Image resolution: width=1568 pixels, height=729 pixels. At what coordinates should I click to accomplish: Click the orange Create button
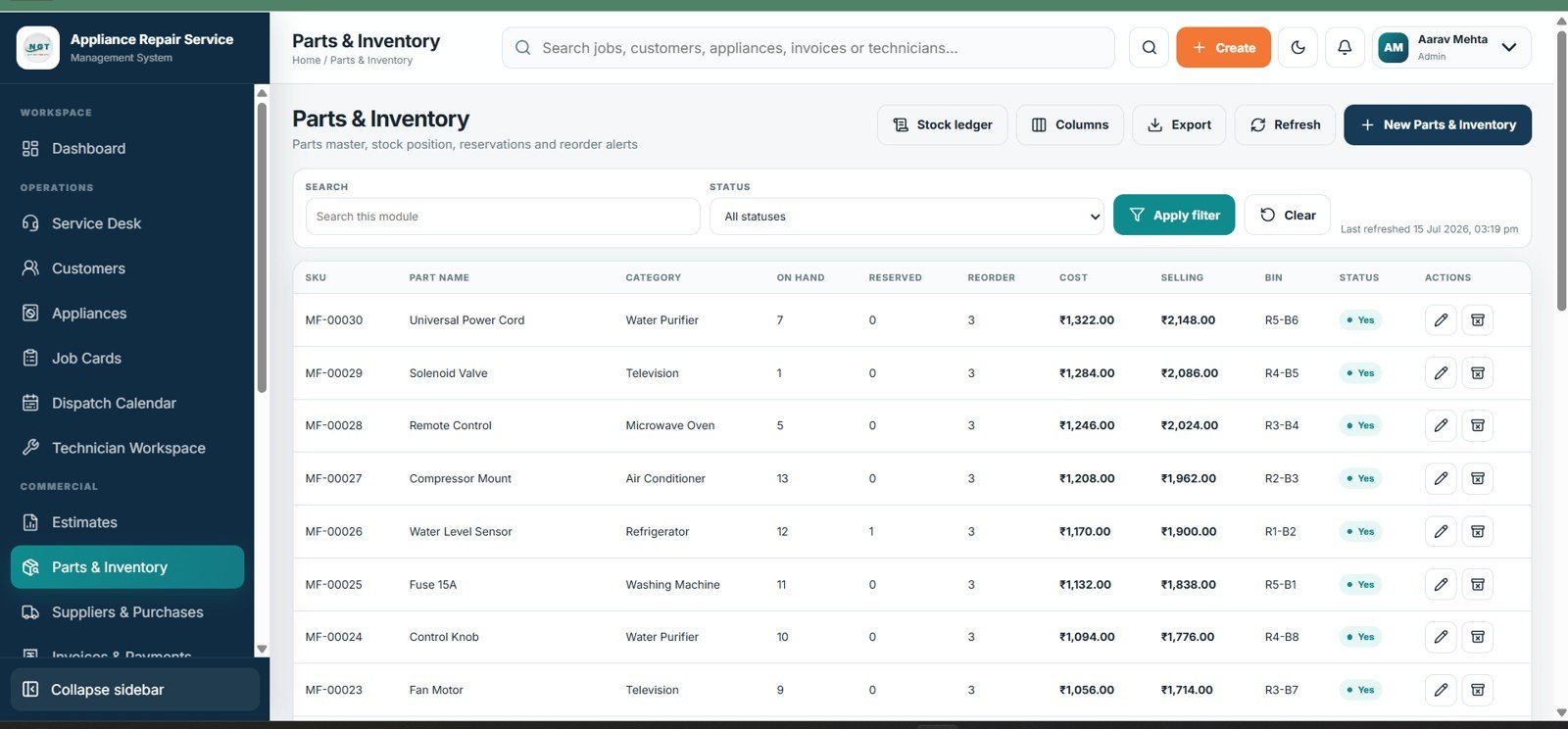[1223, 47]
